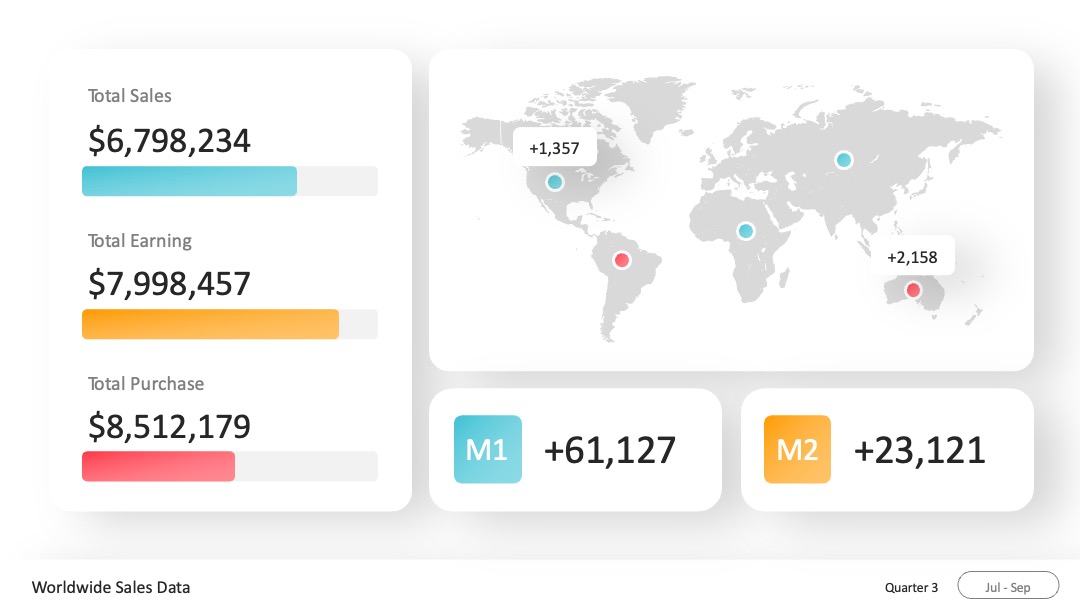Click the Quarter 3 label

(x=911, y=587)
